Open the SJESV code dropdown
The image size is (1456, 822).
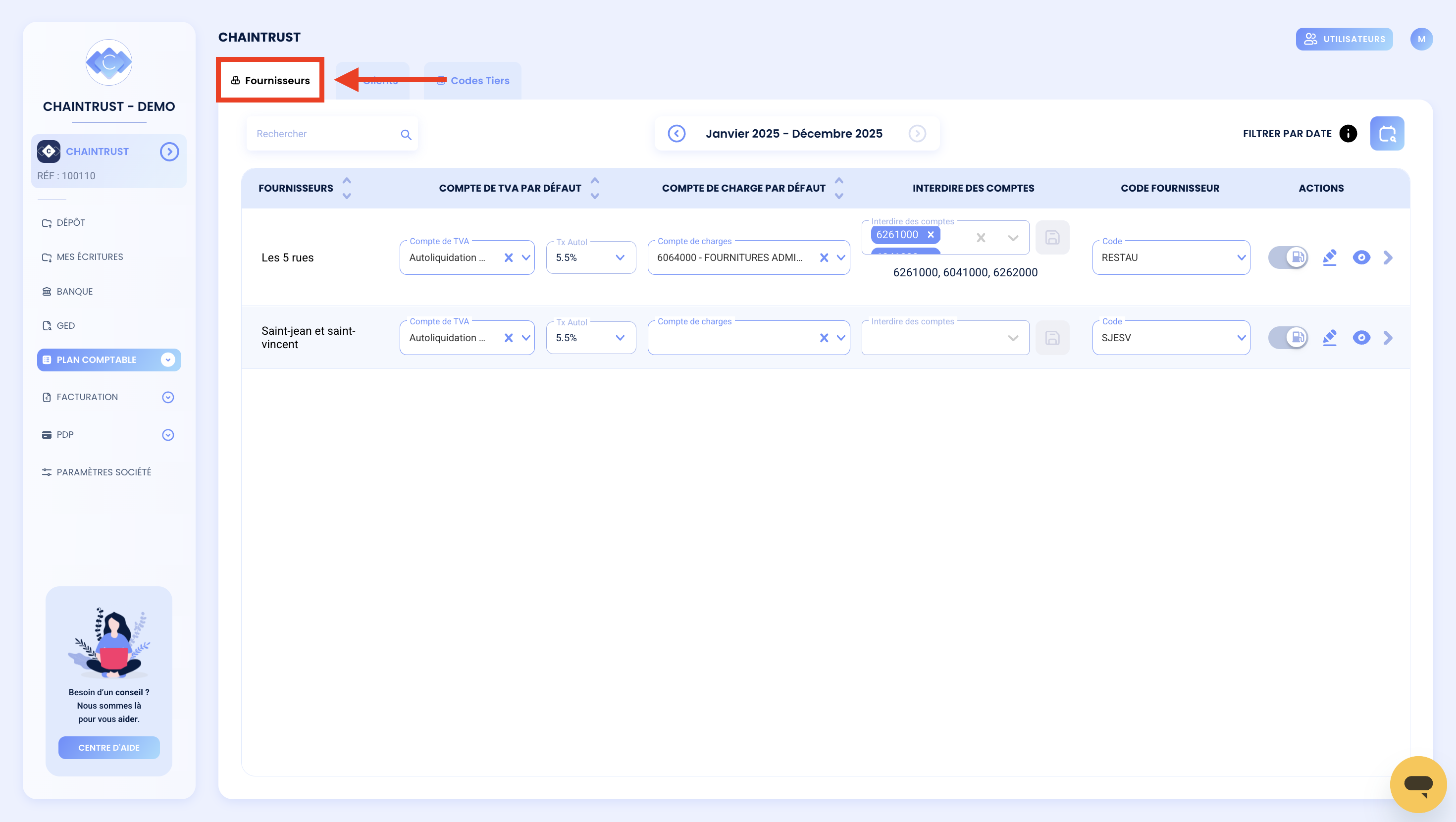[x=1241, y=338]
